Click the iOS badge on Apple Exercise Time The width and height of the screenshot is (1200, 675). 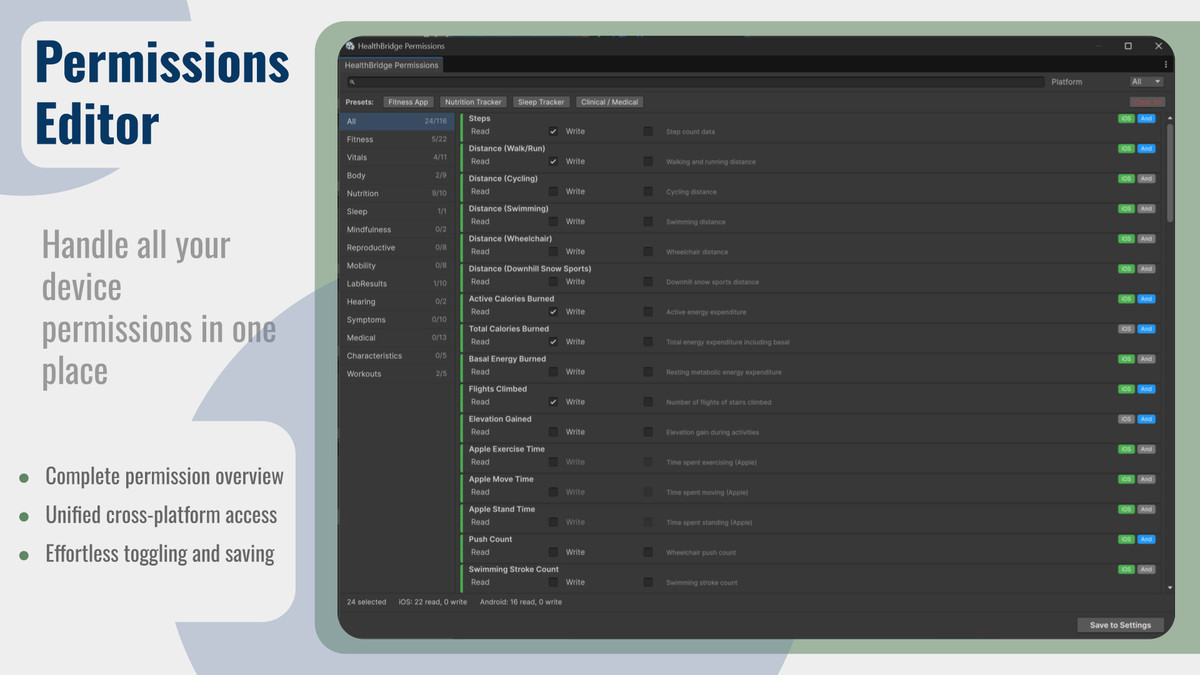(x=1126, y=449)
